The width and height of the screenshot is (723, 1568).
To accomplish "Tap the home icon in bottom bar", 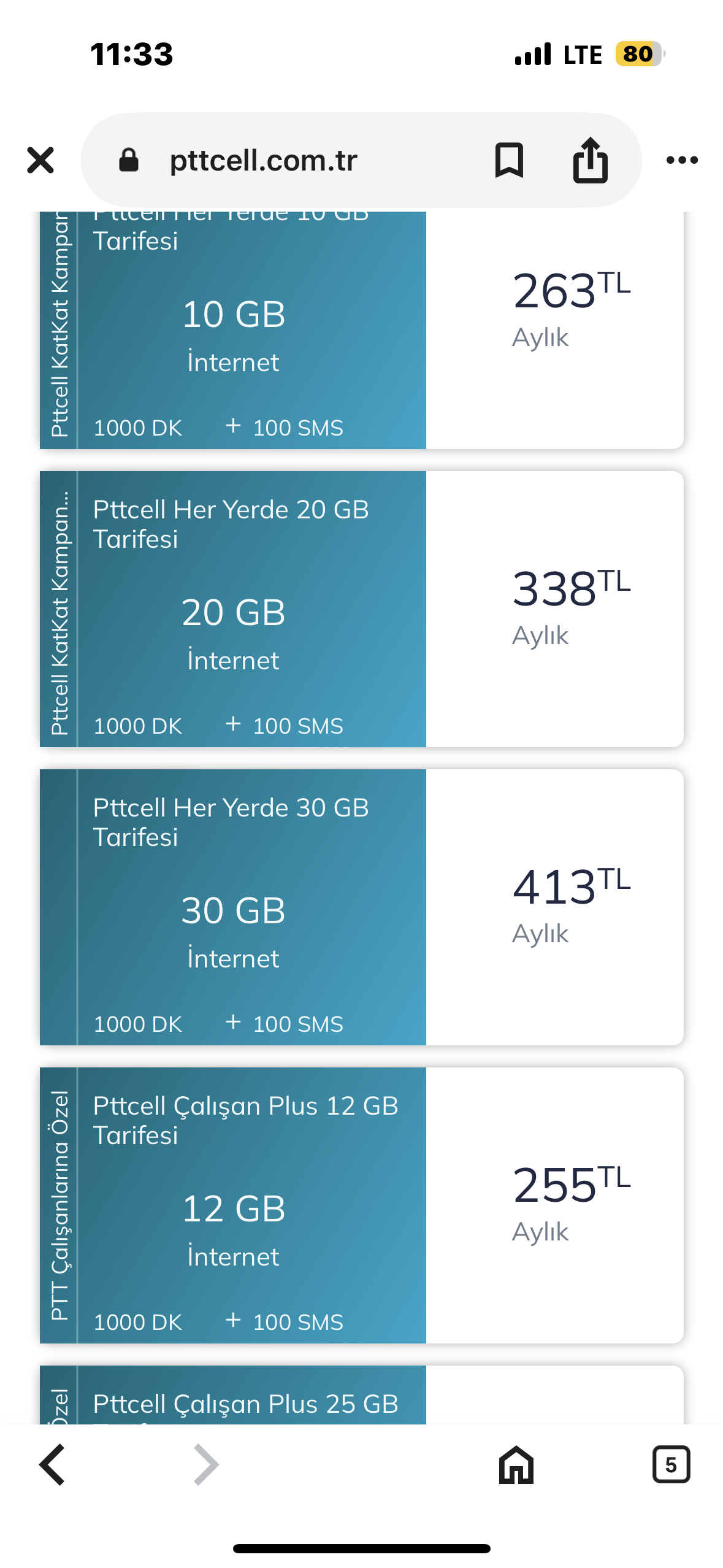I will coord(516,1464).
